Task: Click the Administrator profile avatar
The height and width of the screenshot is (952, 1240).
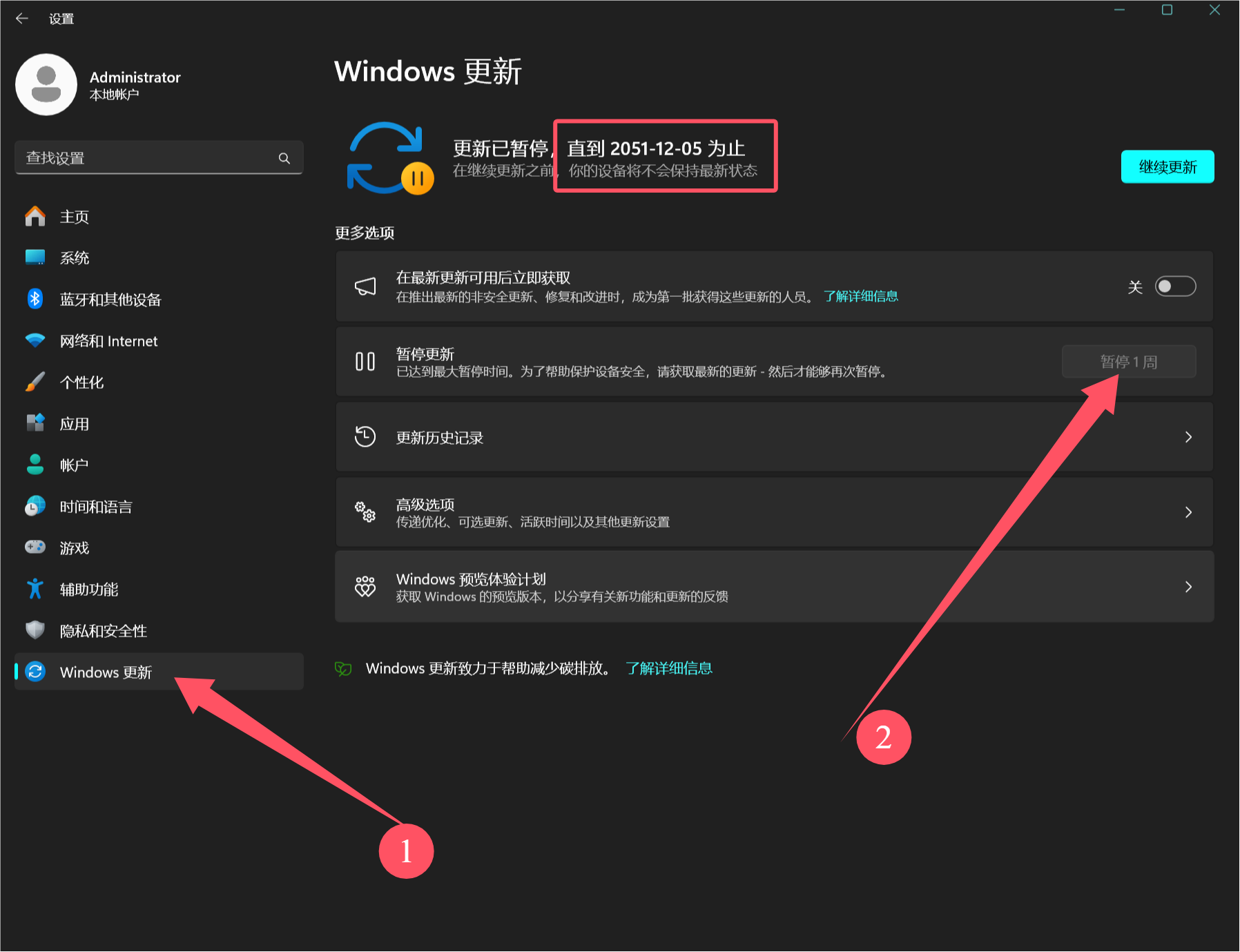Action: 46,85
